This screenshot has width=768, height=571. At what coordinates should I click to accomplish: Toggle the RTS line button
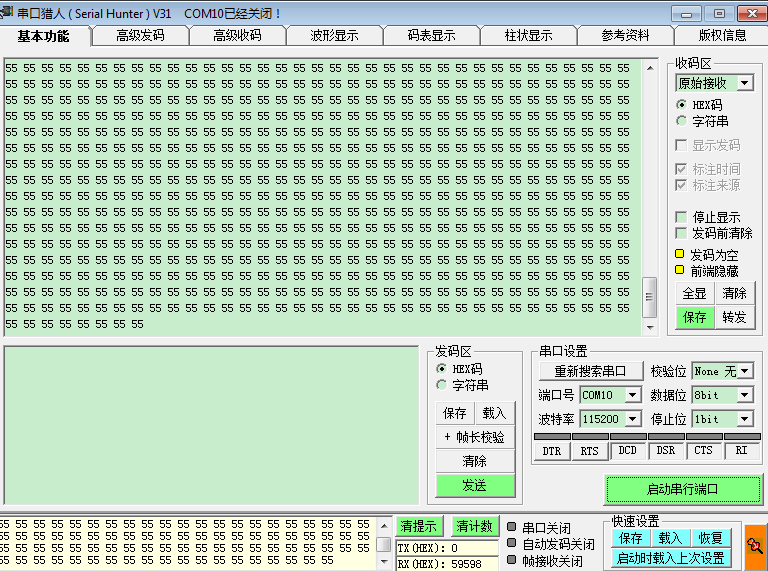[590, 451]
